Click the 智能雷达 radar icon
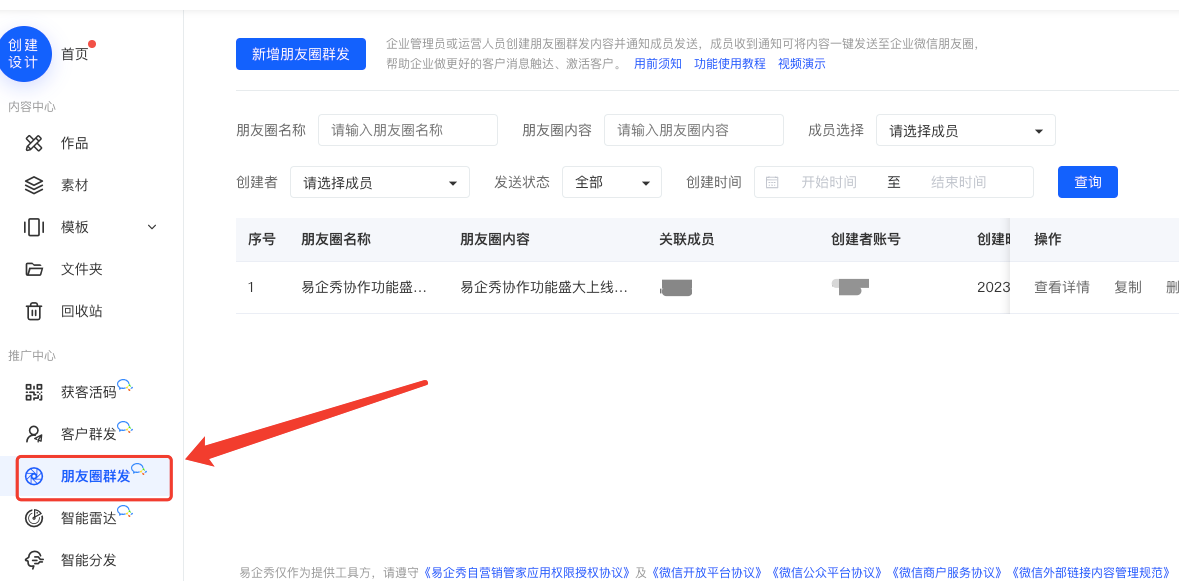This screenshot has width=1179, height=581. (34, 518)
